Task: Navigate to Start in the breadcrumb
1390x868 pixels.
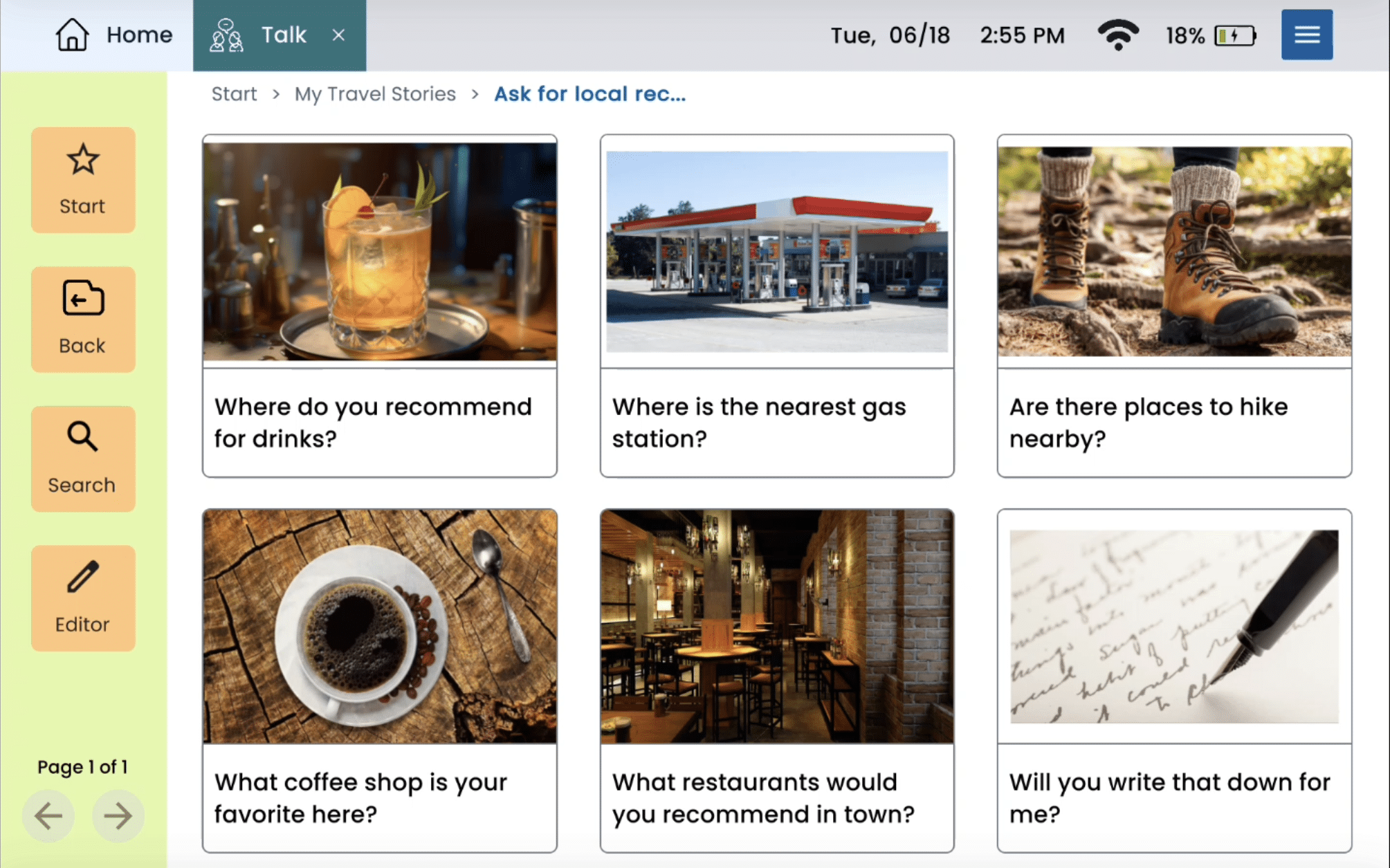Action: 234,94
